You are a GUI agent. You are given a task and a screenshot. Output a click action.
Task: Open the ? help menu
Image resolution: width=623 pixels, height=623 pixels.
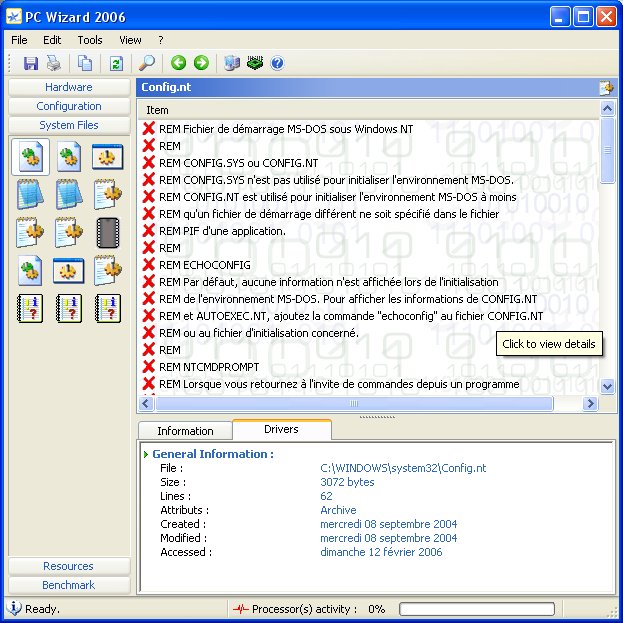click(161, 40)
